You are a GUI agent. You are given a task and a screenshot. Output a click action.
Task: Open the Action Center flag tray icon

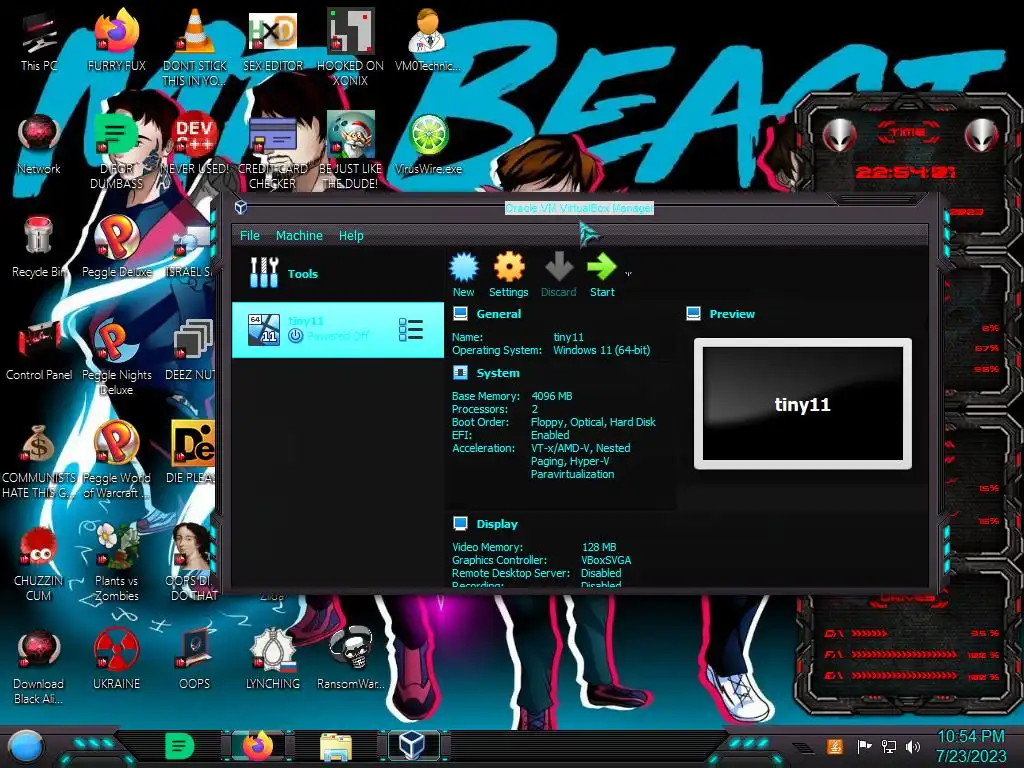863,746
